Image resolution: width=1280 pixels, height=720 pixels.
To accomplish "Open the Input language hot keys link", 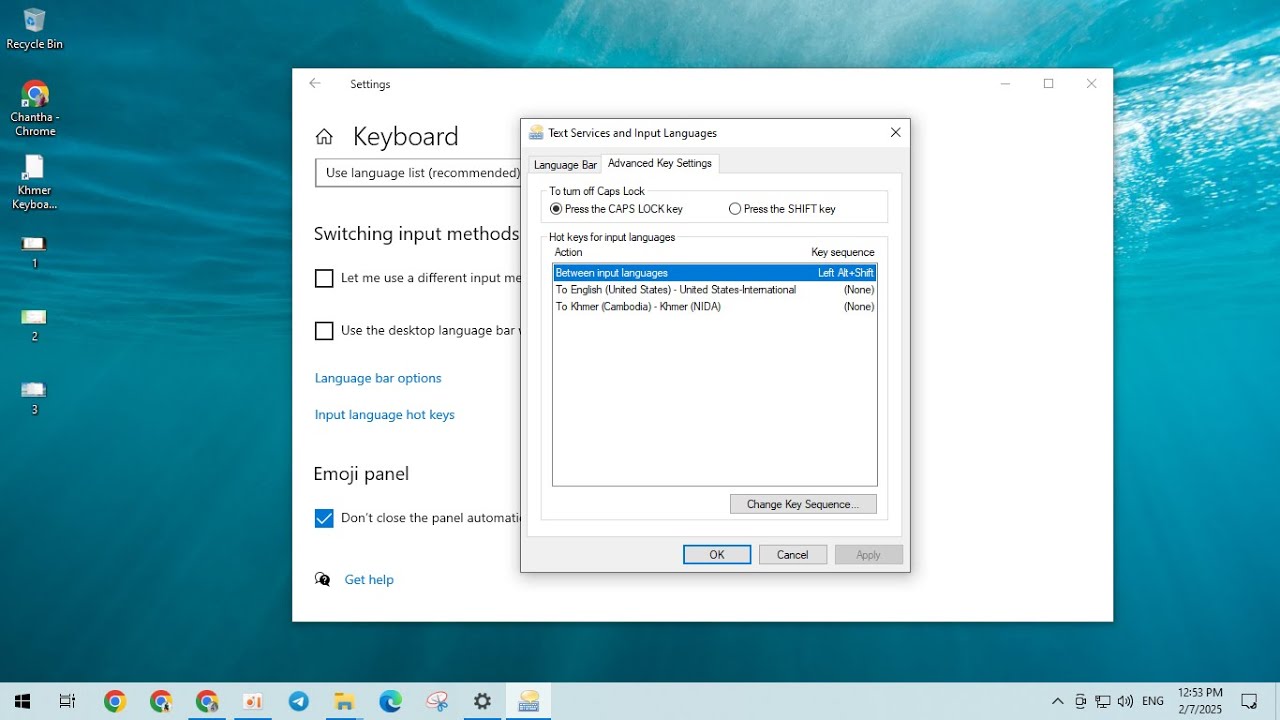I will 385,415.
